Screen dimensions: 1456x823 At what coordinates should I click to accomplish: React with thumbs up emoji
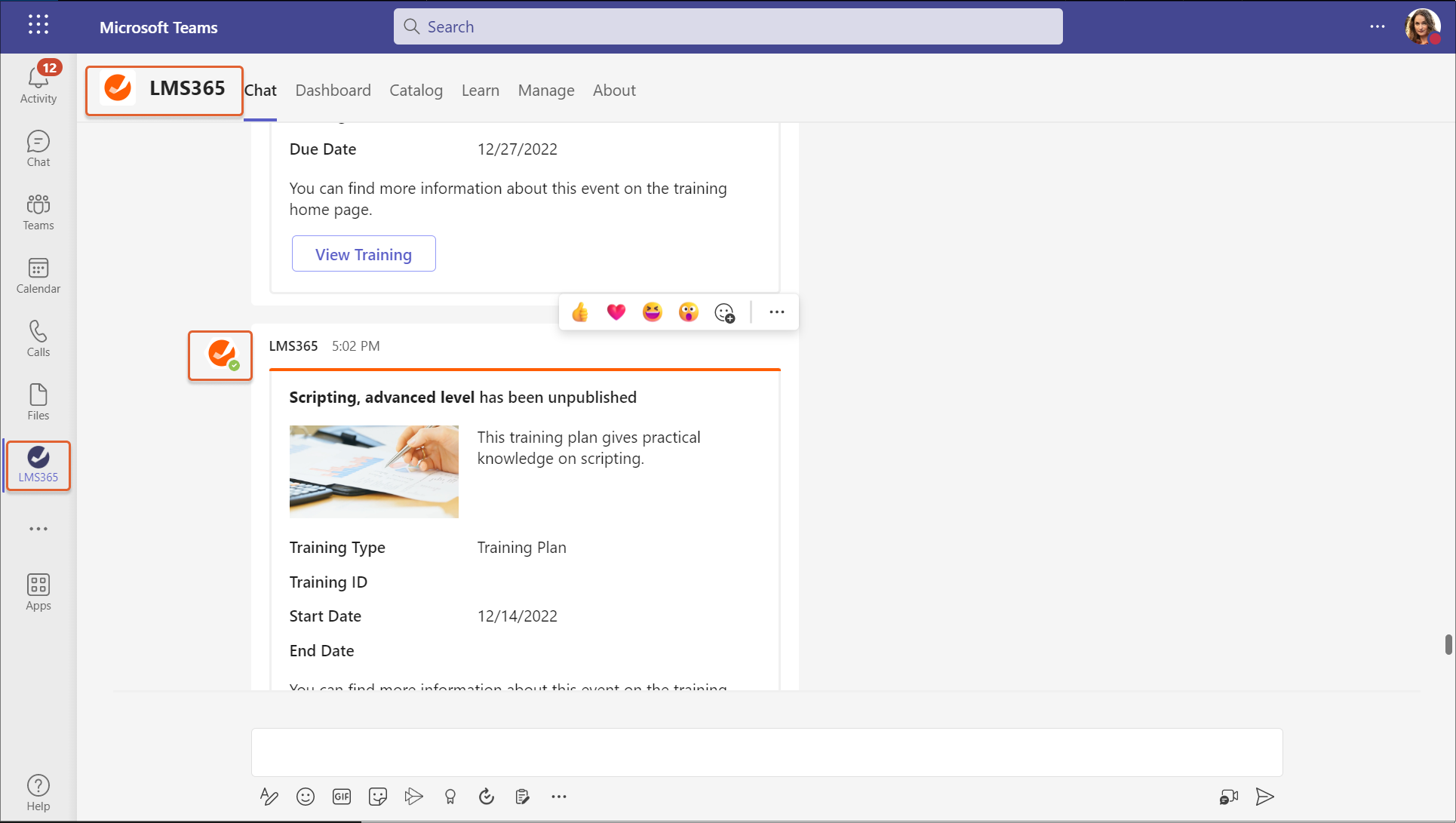click(580, 312)
